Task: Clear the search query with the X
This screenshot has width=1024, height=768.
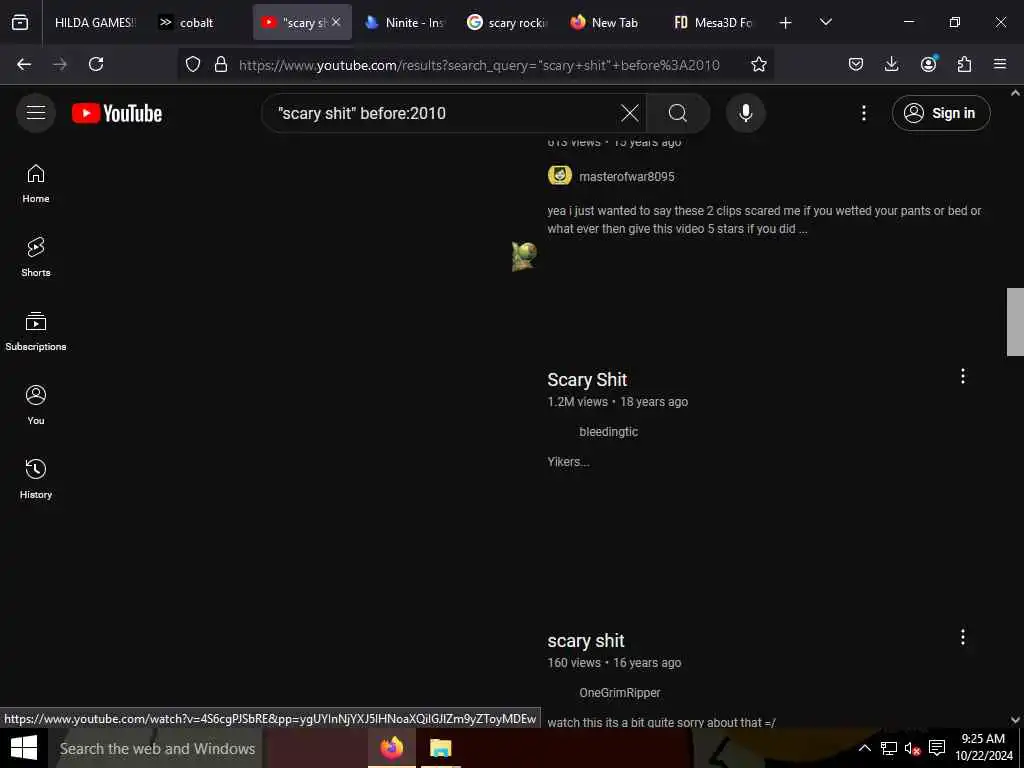Action: click(630, 113)
